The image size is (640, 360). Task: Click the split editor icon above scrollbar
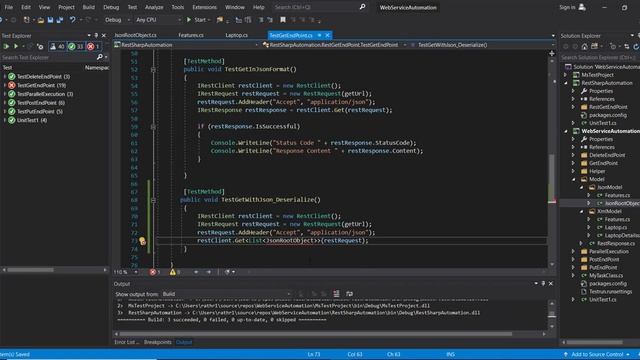click(552, 53)
